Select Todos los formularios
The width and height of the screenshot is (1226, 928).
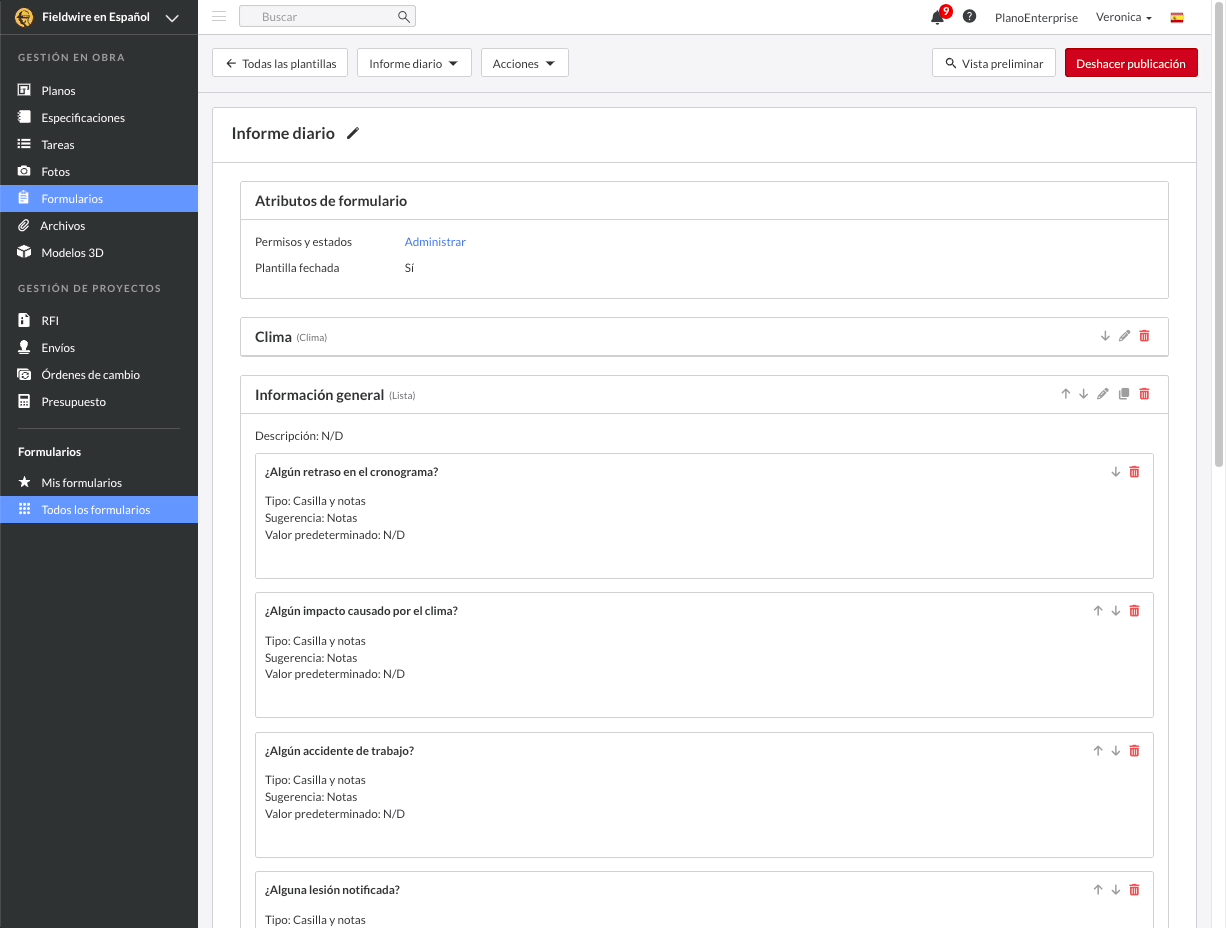click(99, 510)
